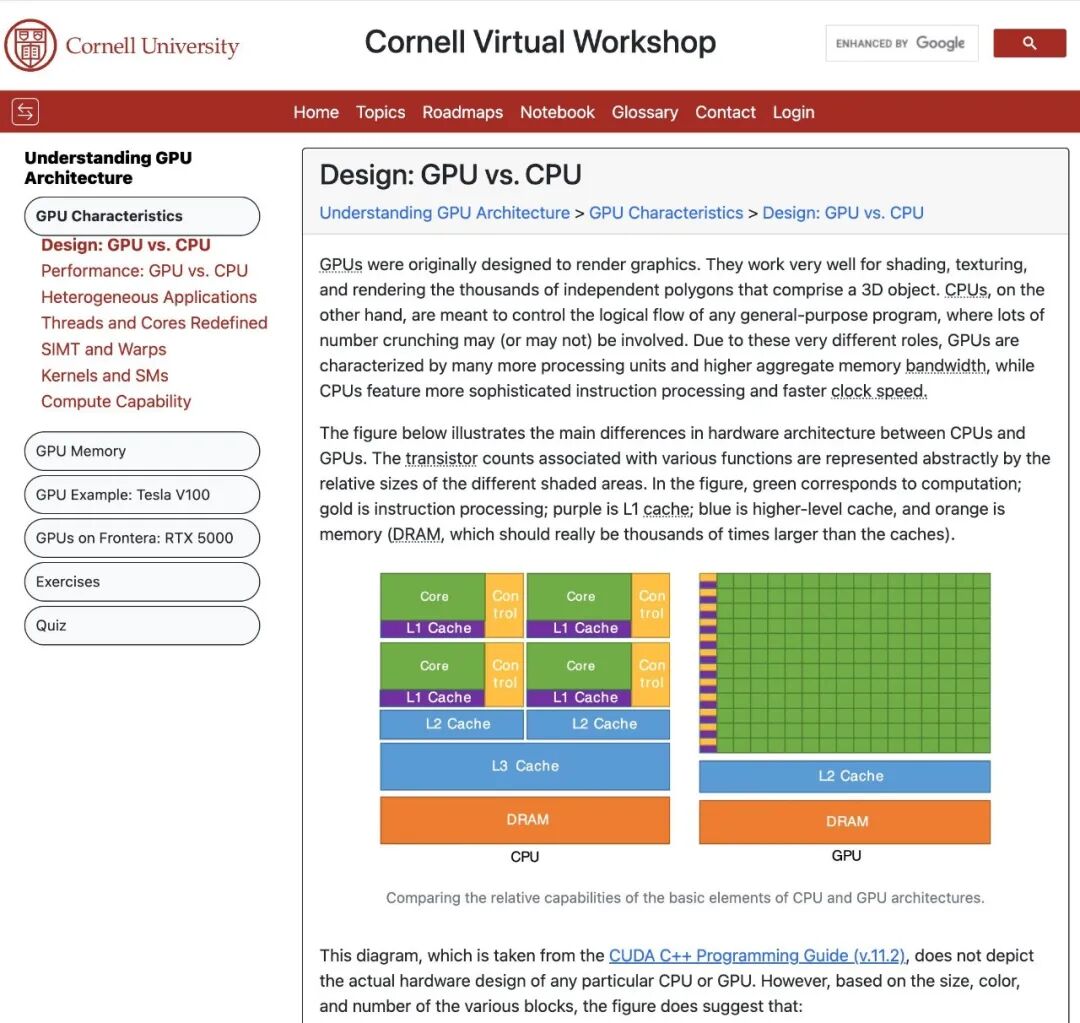Open the Contact menu item

[x=725, y=112]
